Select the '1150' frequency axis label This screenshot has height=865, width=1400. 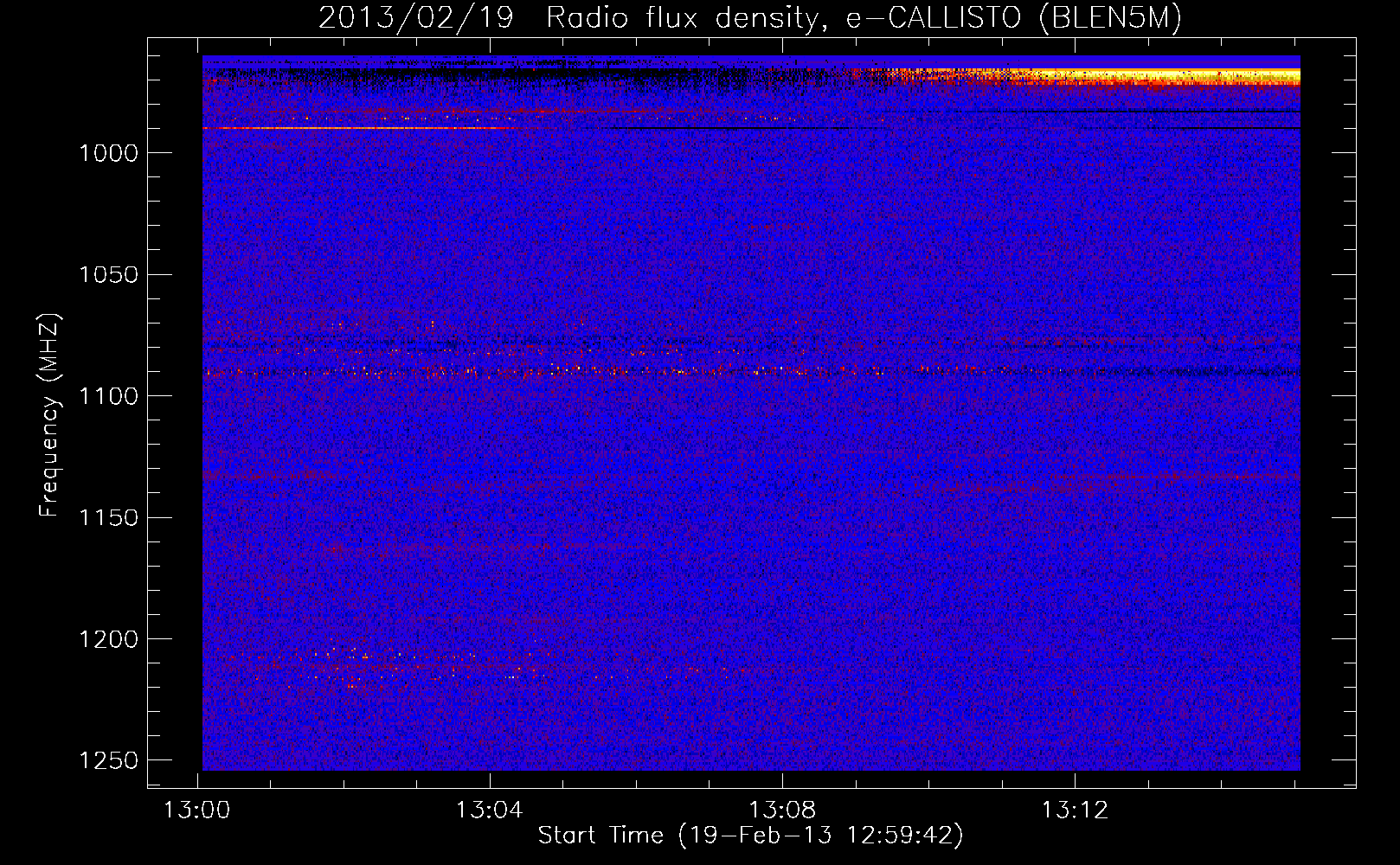[108, 517]
